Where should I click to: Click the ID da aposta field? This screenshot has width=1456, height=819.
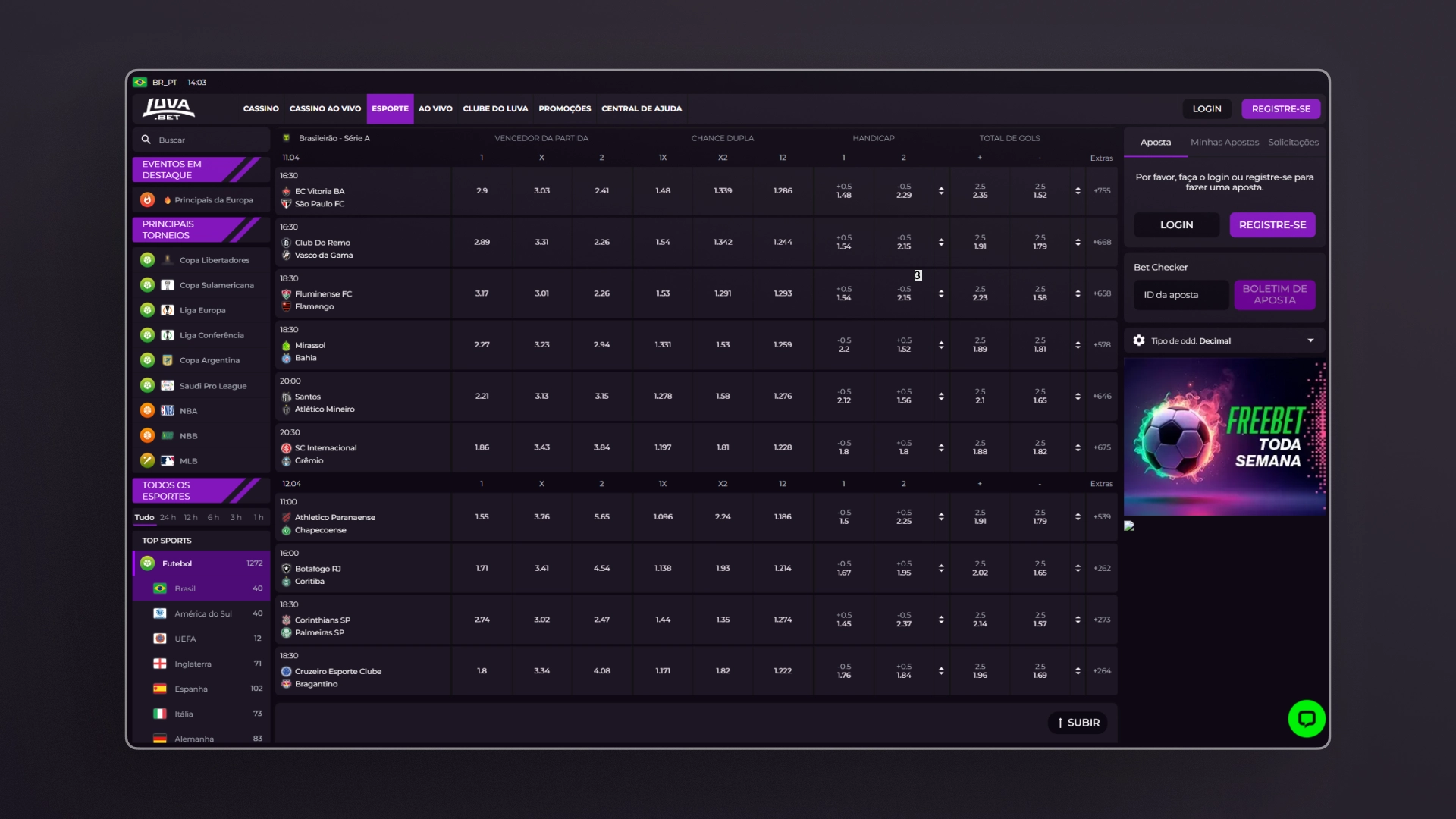(x=1181, y=294)
